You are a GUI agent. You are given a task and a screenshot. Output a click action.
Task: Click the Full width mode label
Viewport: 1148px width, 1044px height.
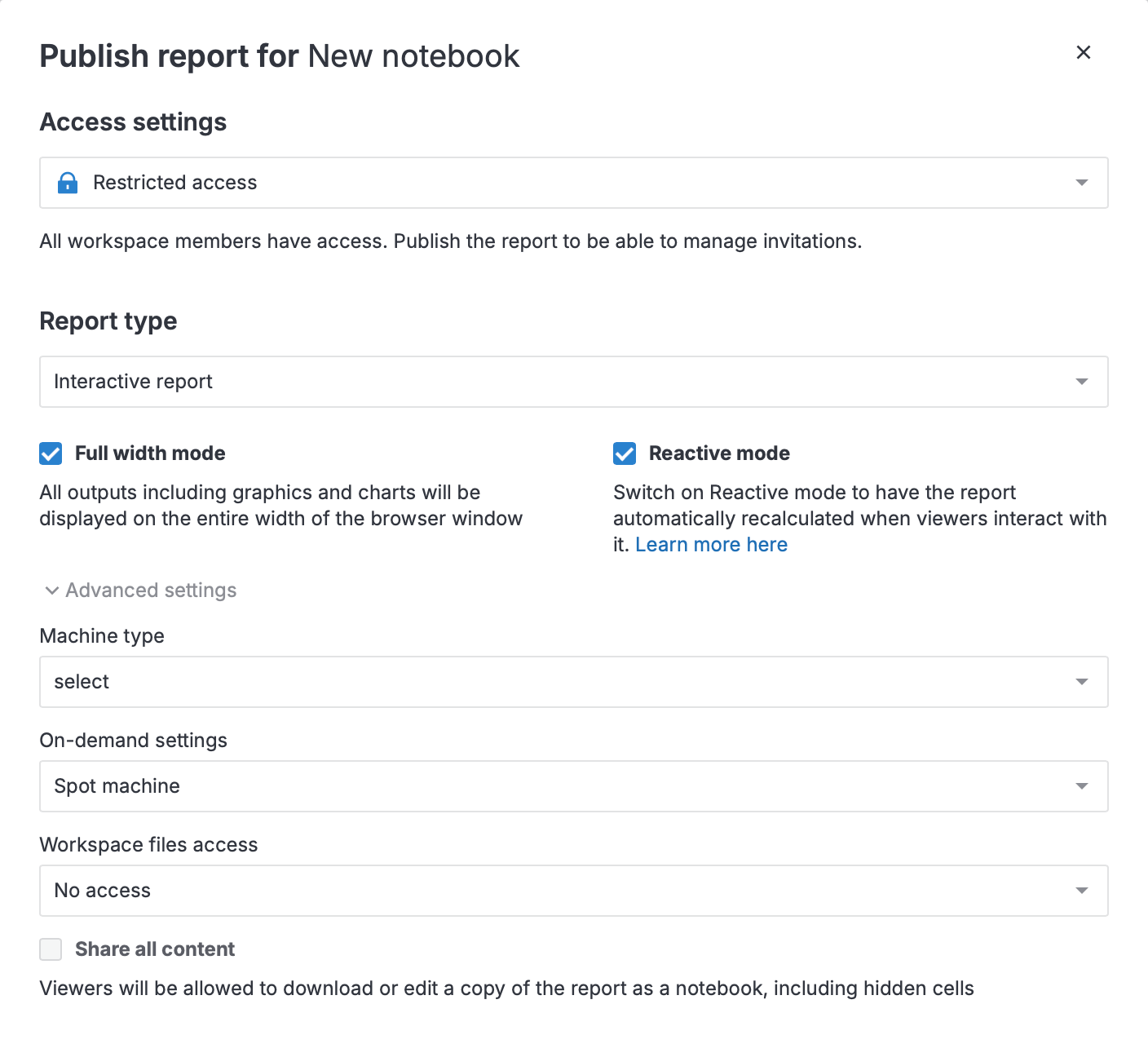click(150, 453)
